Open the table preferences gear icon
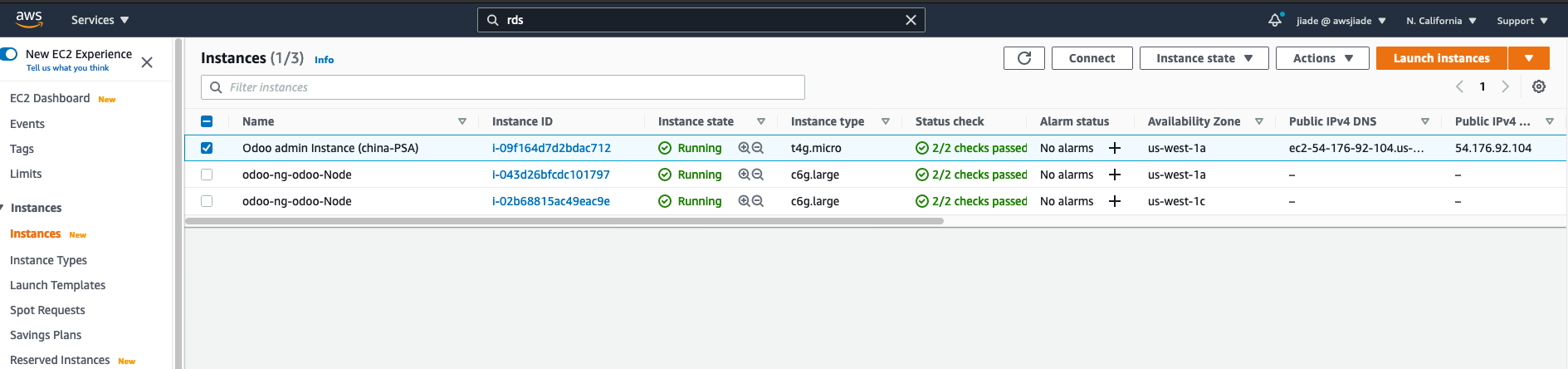1568x369 pixels. pyautogui.click(x=1538, y=87)
